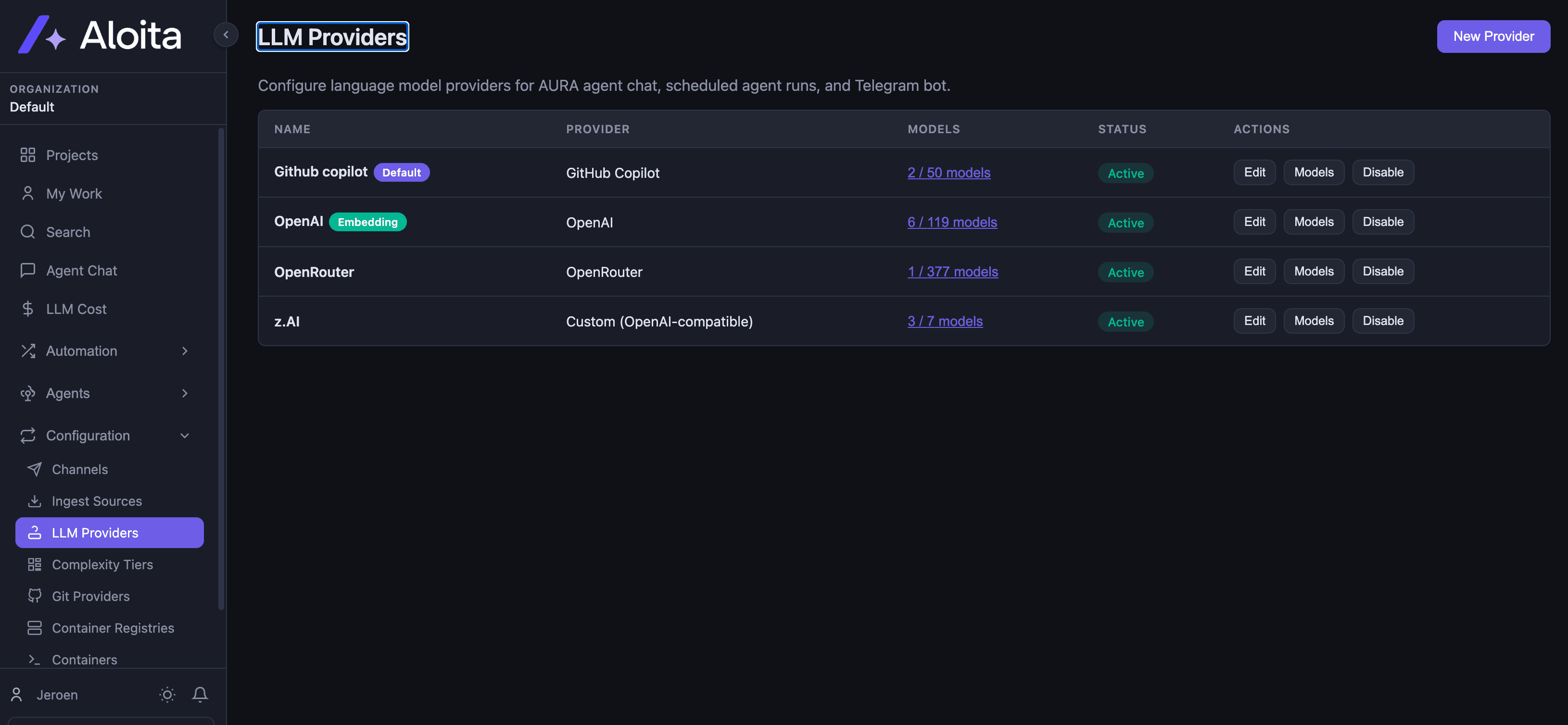Click the Jeroen username label
The image size is (1568, 725).
(x=57, y=695)
